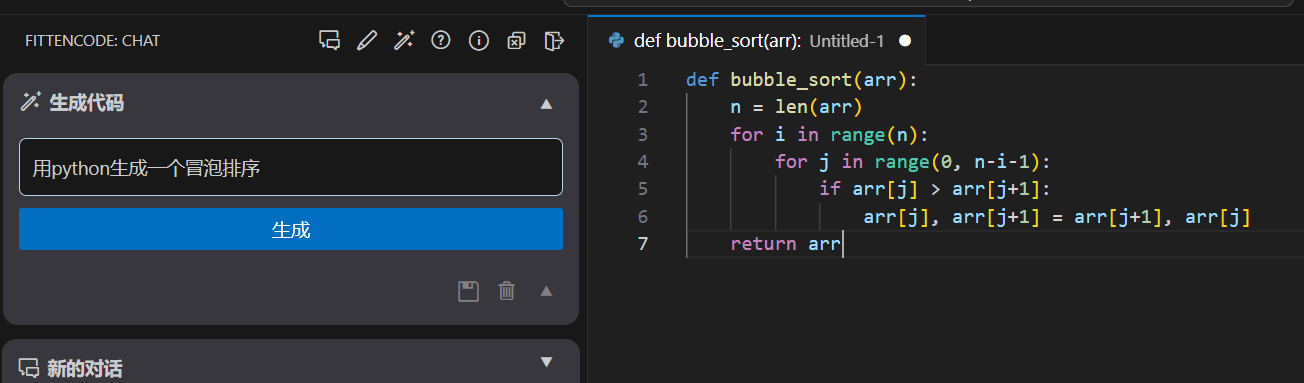This screenshot has height=383, width=1304.
Task: Select the magic wand generate icon in header
Action: (x=404, y=41)
